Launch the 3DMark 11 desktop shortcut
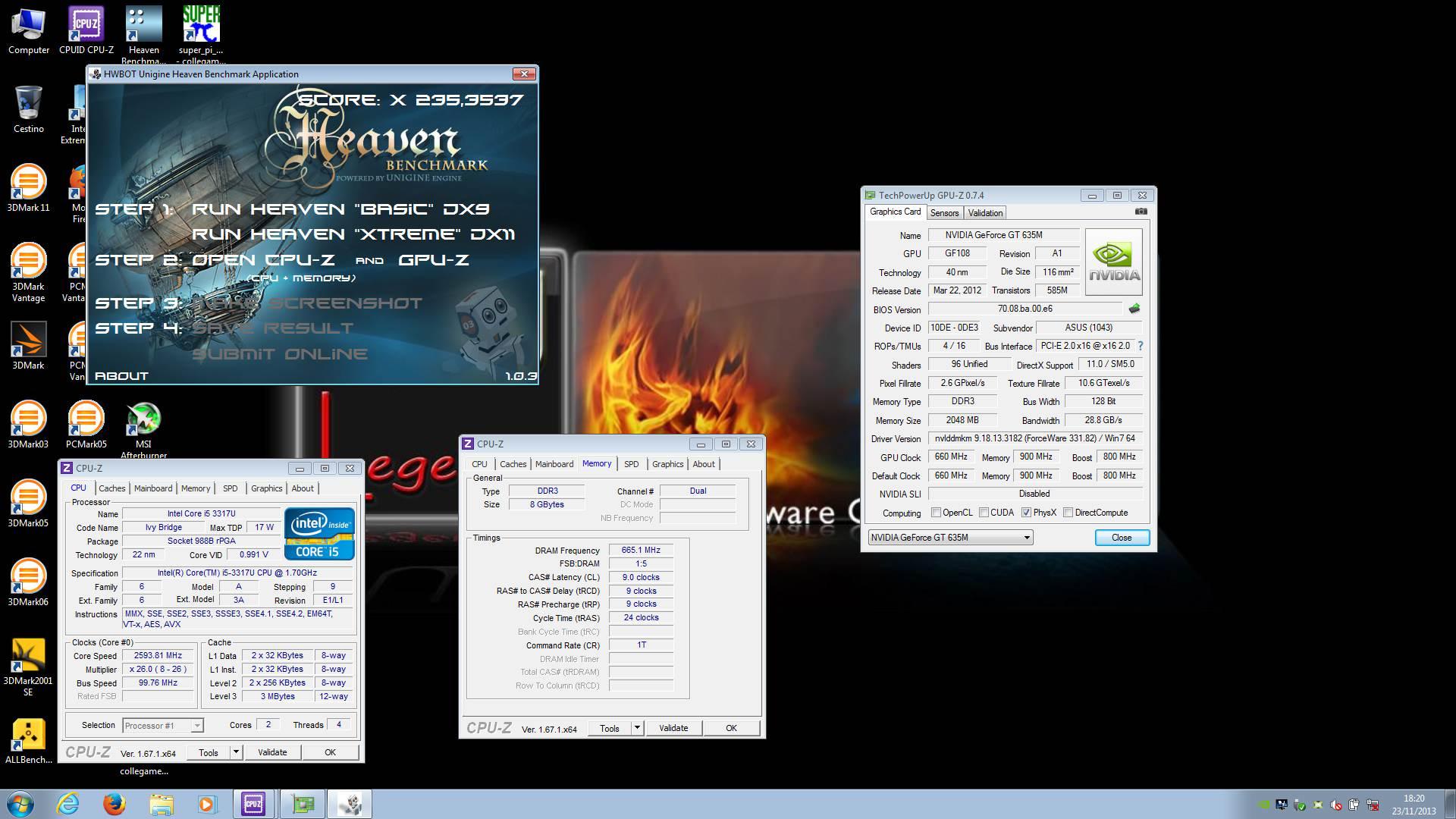 click(x=29, y=188)
